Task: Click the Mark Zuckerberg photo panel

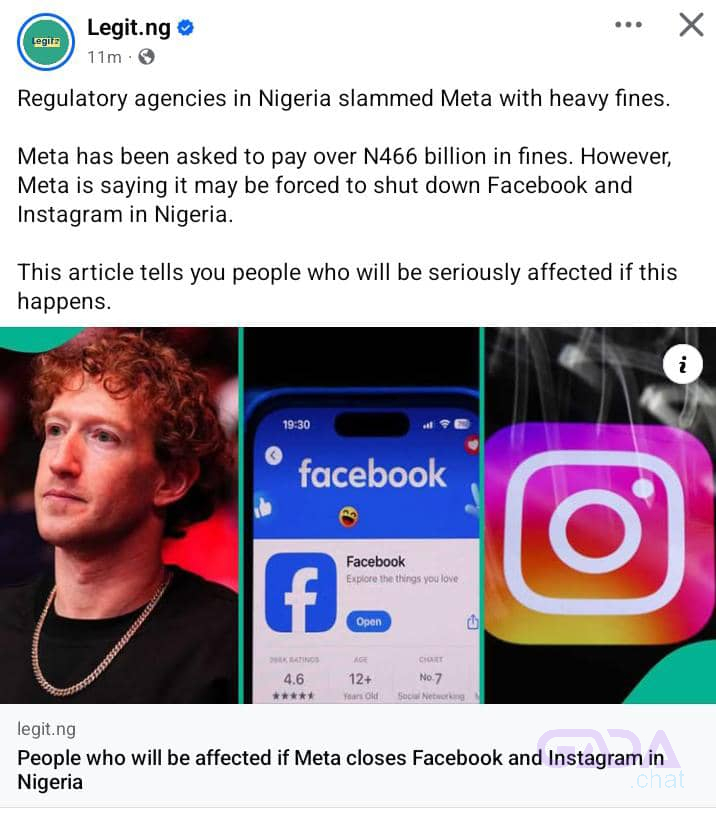Action: [x=119, y=516]
